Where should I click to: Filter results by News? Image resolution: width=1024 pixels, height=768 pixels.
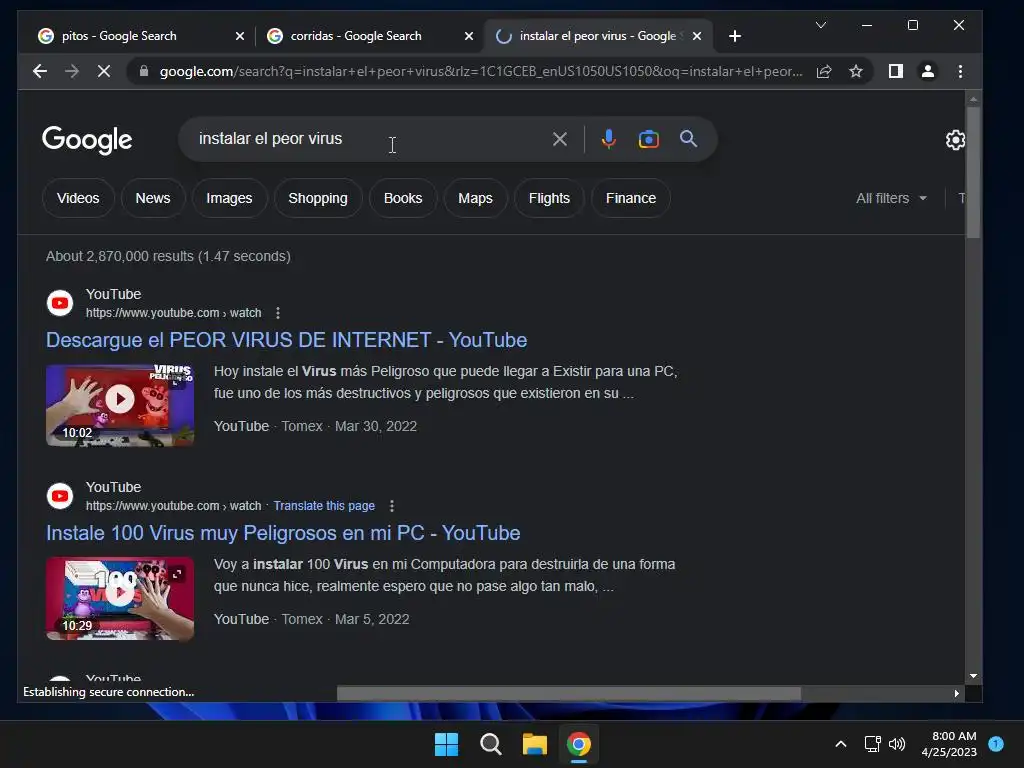click(153, 198)
